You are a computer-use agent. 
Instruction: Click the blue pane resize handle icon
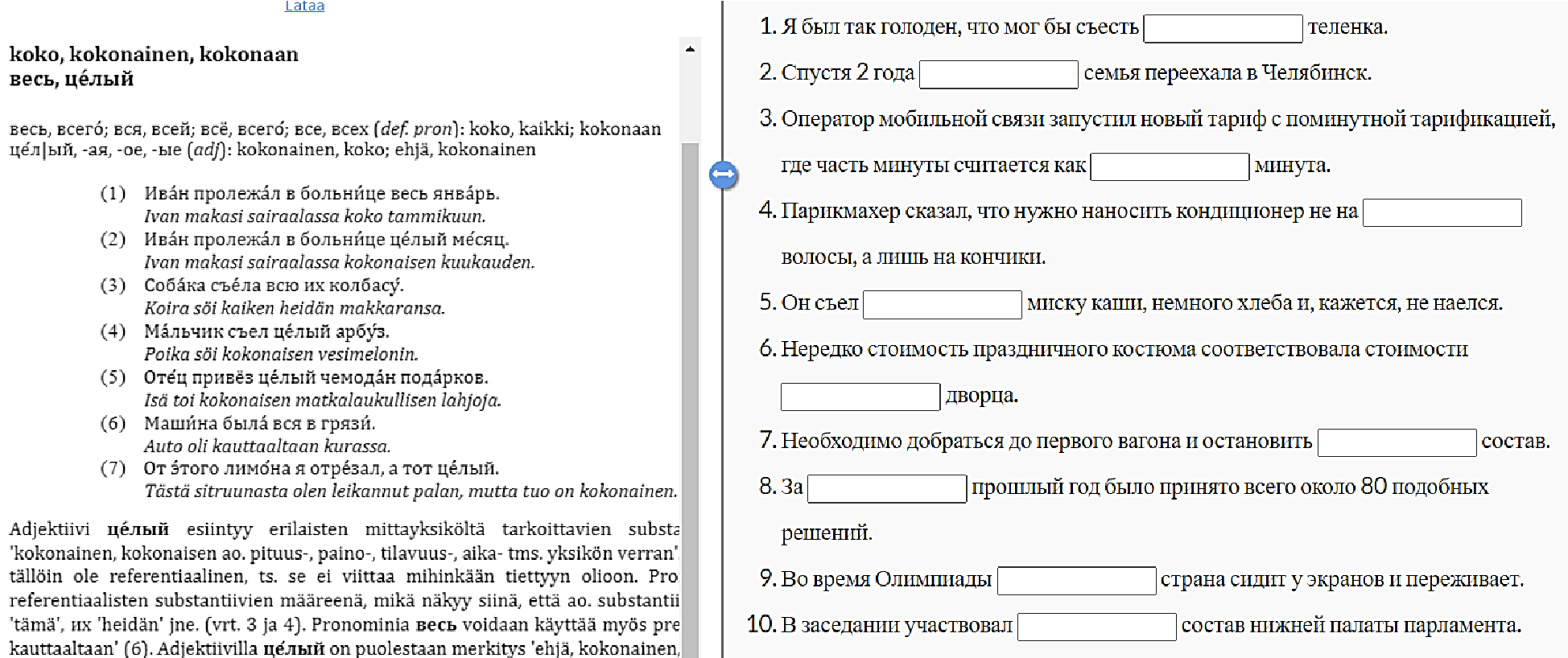pos(723,175)
